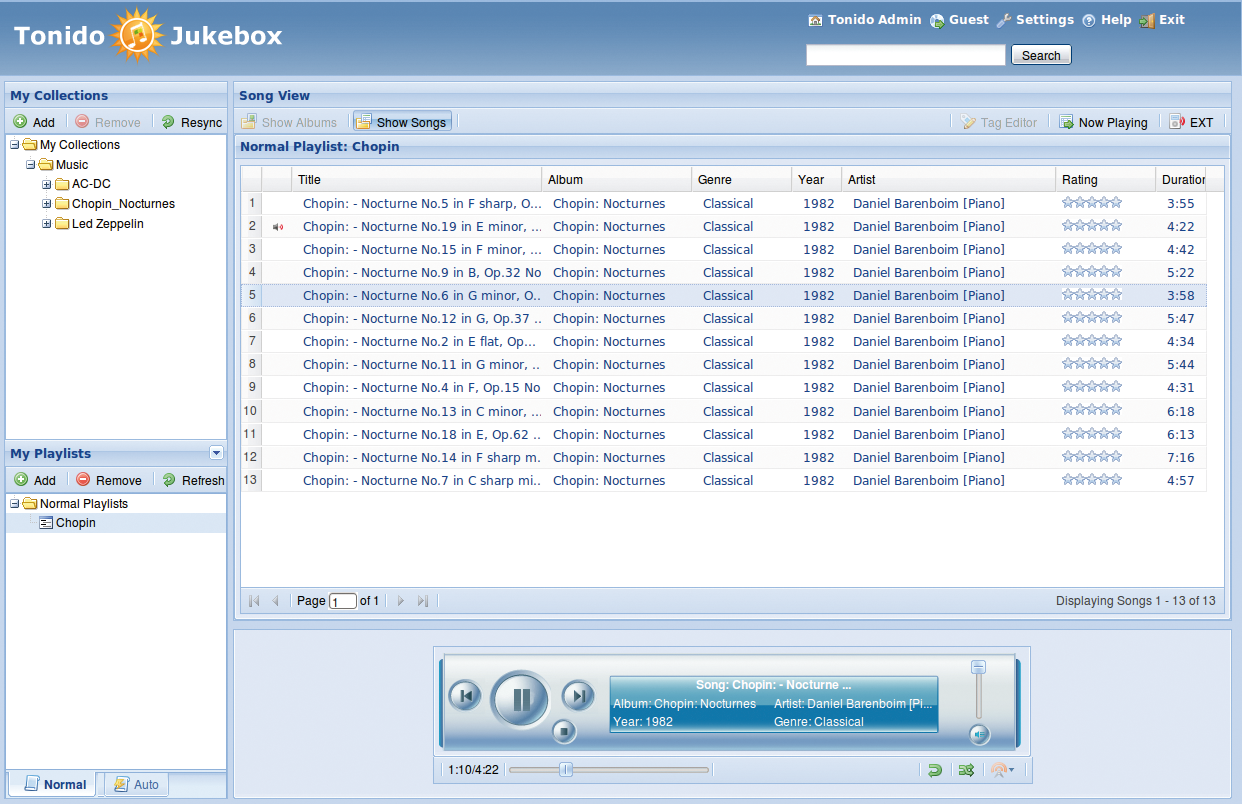This screenshot has width=1242, height=804.
Task: Sort songs by the Duration column
Action: point(1181,180)
